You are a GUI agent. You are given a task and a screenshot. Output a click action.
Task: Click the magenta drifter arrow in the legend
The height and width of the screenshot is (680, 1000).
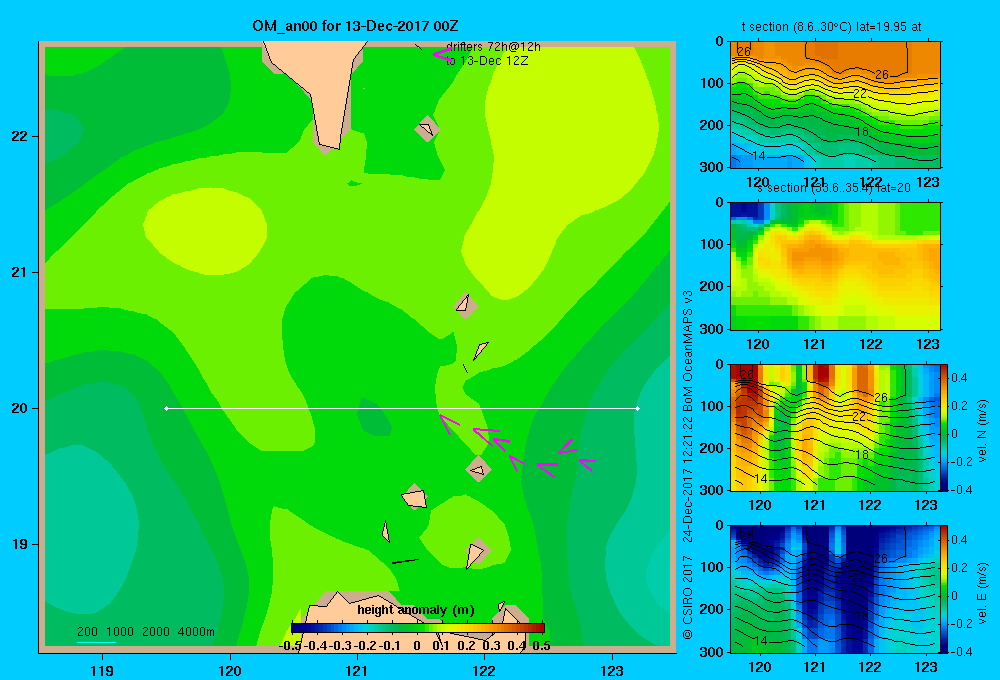point(442,55)
